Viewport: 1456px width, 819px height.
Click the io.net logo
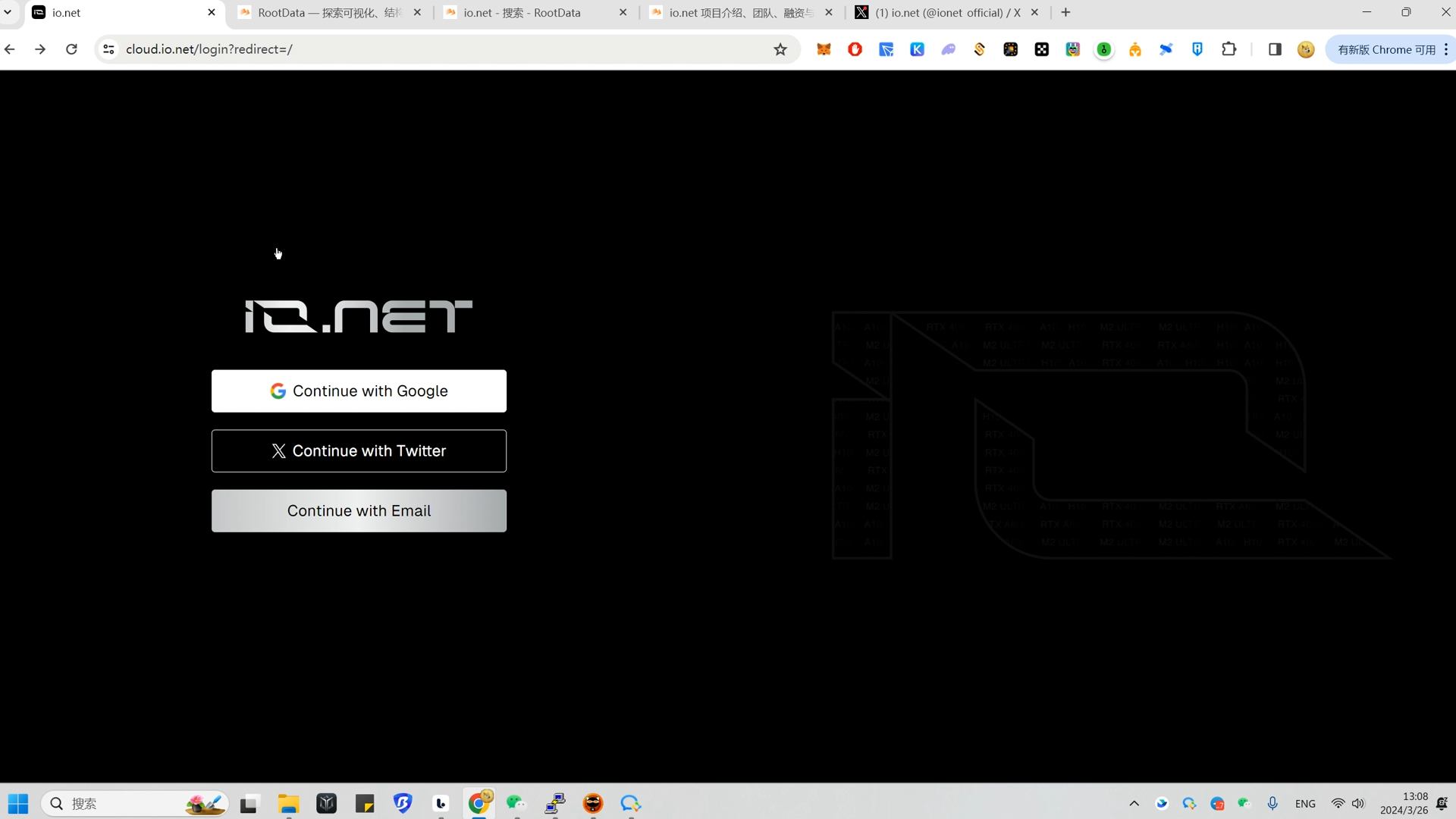click(x=359, y=316)
